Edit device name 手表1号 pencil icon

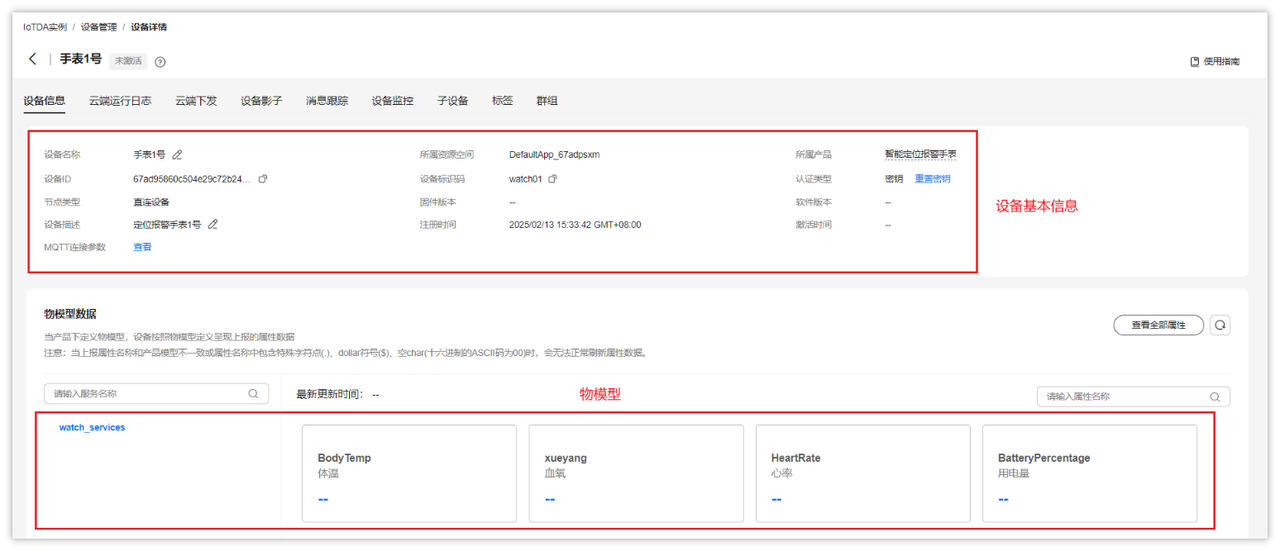coord(177,155)
